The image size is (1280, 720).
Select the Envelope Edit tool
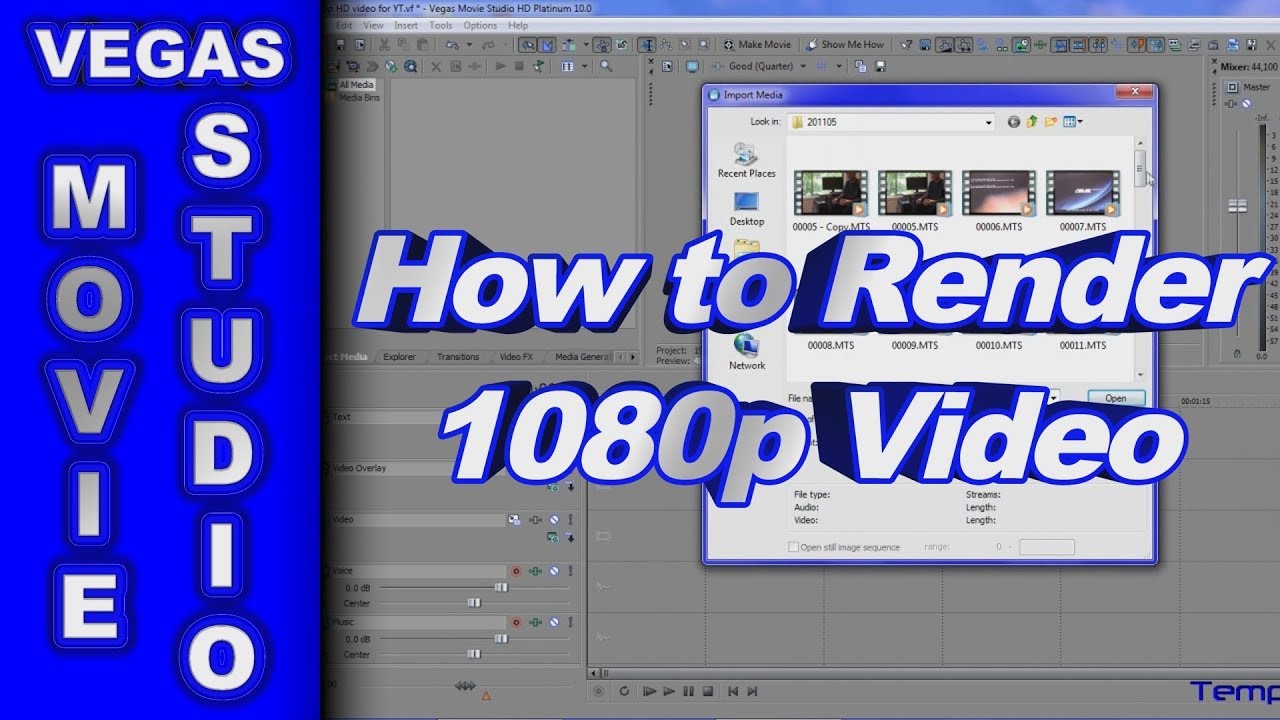[x=665, y=45]
